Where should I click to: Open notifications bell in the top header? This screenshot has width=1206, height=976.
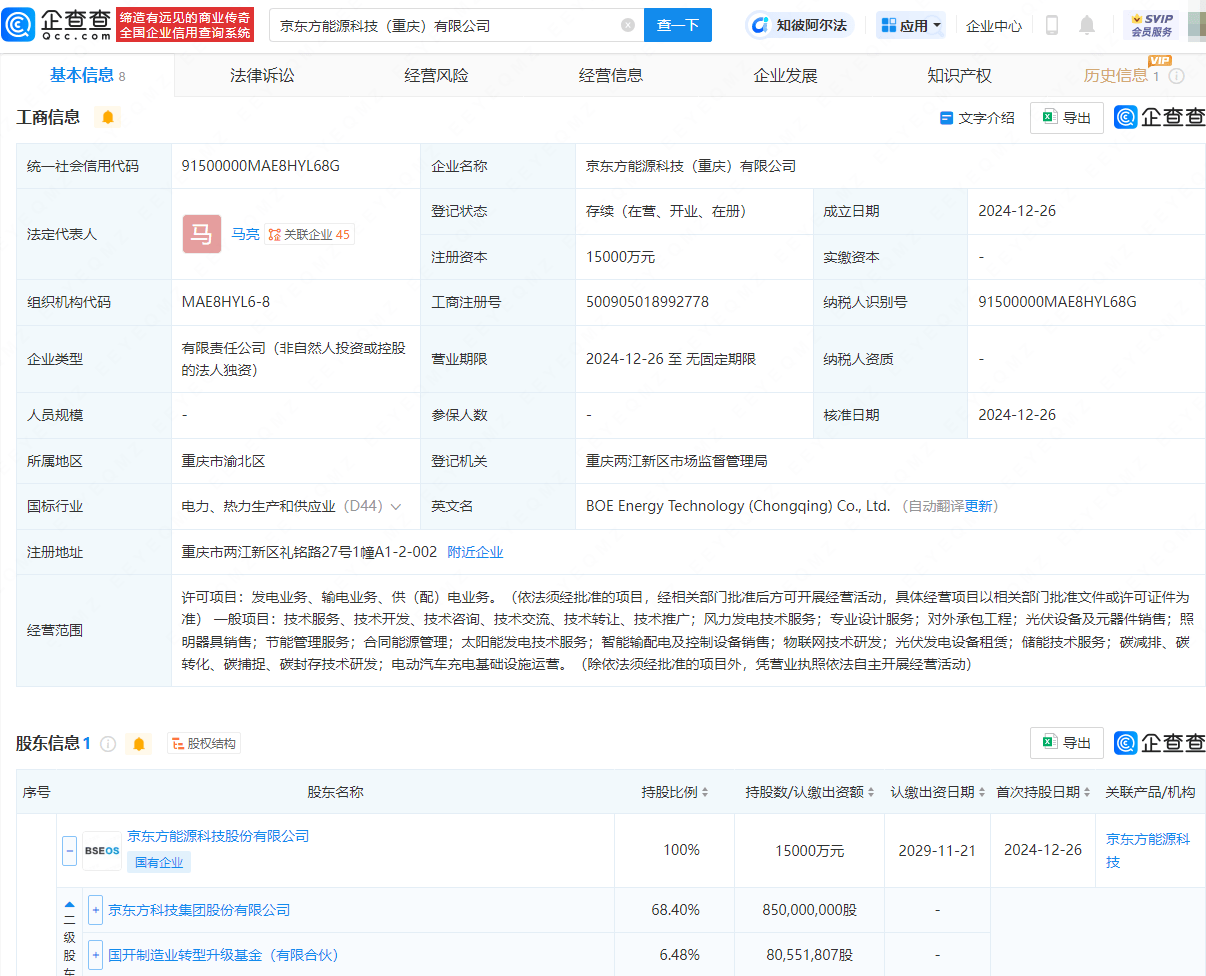coord(1087,25)
